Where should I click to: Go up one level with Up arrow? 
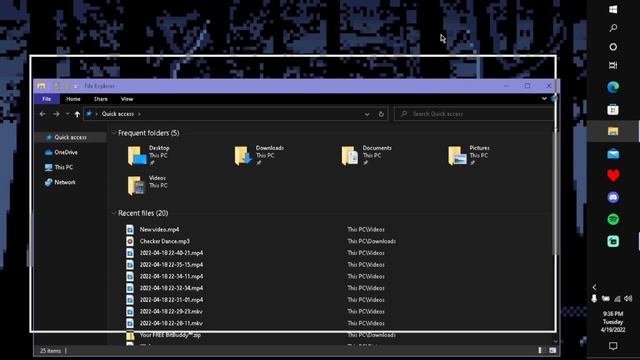coord(77,114)
